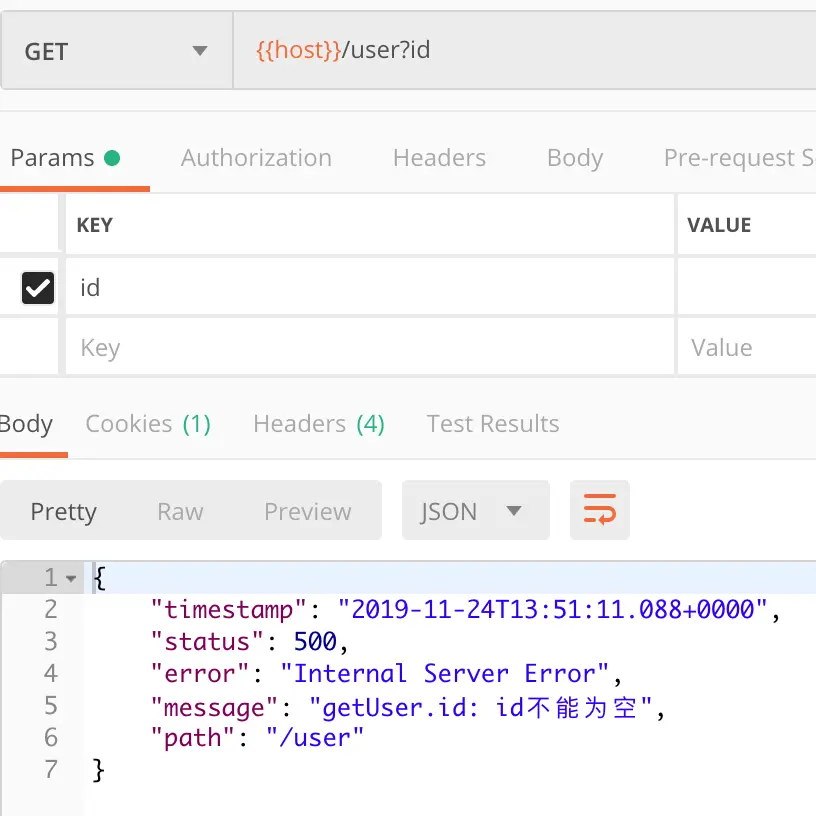
Task: Uncheck the id parameter checkbox
Action: (38, 288)
